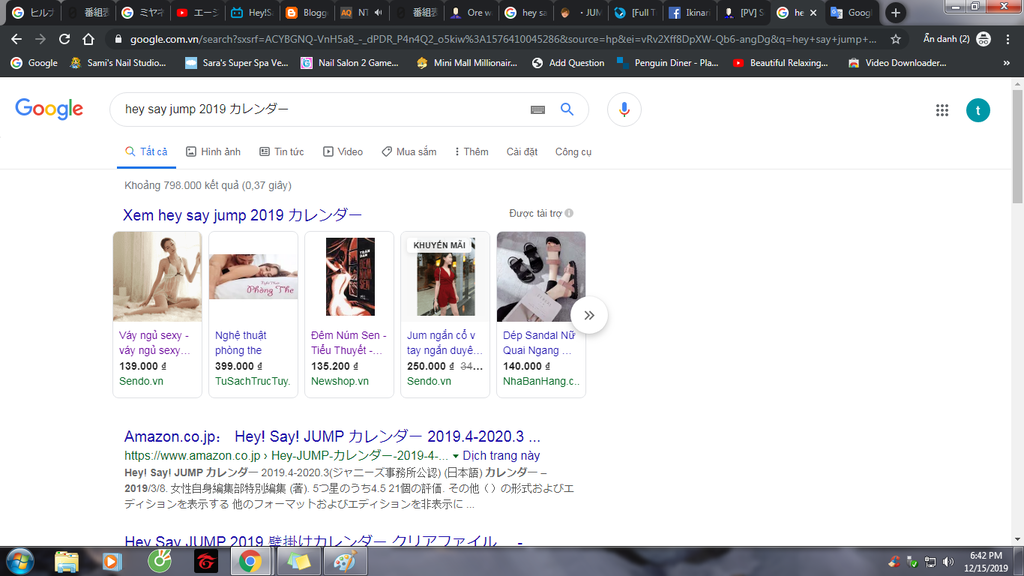Open the Chrome three-dot menu
Image resolution: width=1024 pixels, height=576 pixels.
[1008, 39]
